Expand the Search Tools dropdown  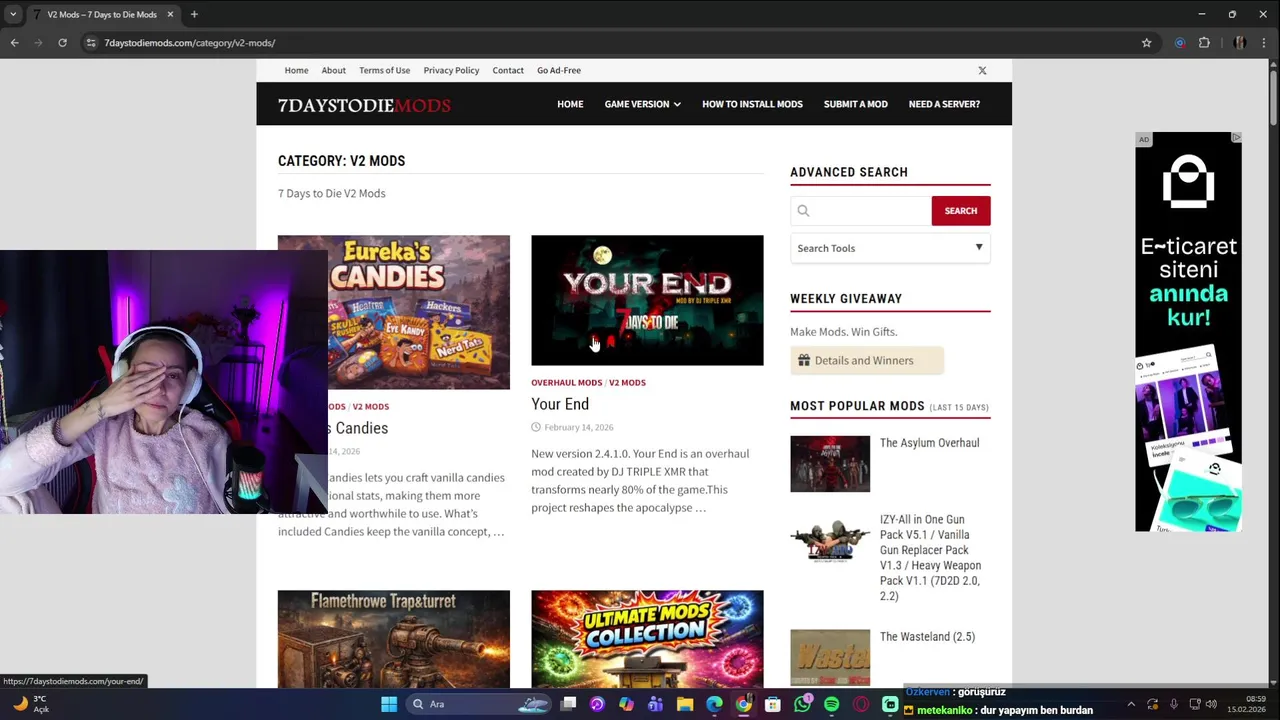(x=890, y=248)
